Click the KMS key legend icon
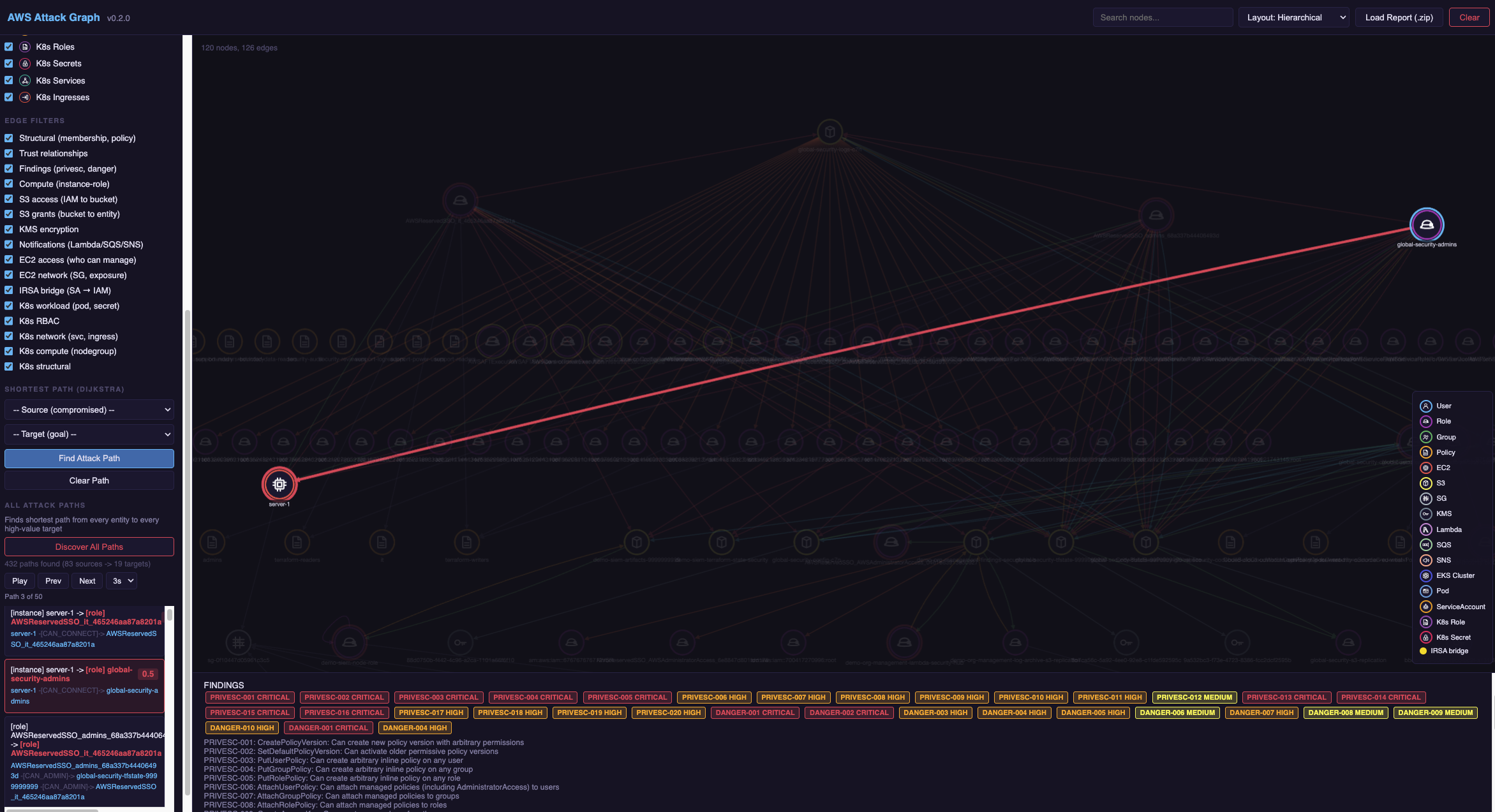 tap(1425, 513)
